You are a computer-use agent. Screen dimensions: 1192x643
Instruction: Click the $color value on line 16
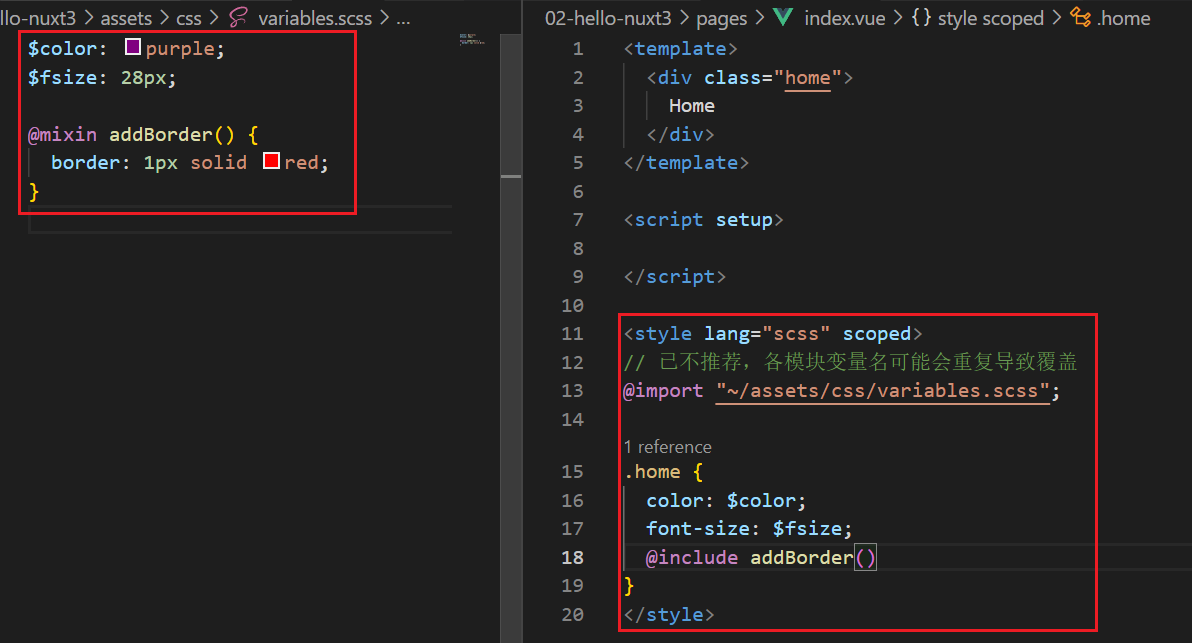[761, 501]
